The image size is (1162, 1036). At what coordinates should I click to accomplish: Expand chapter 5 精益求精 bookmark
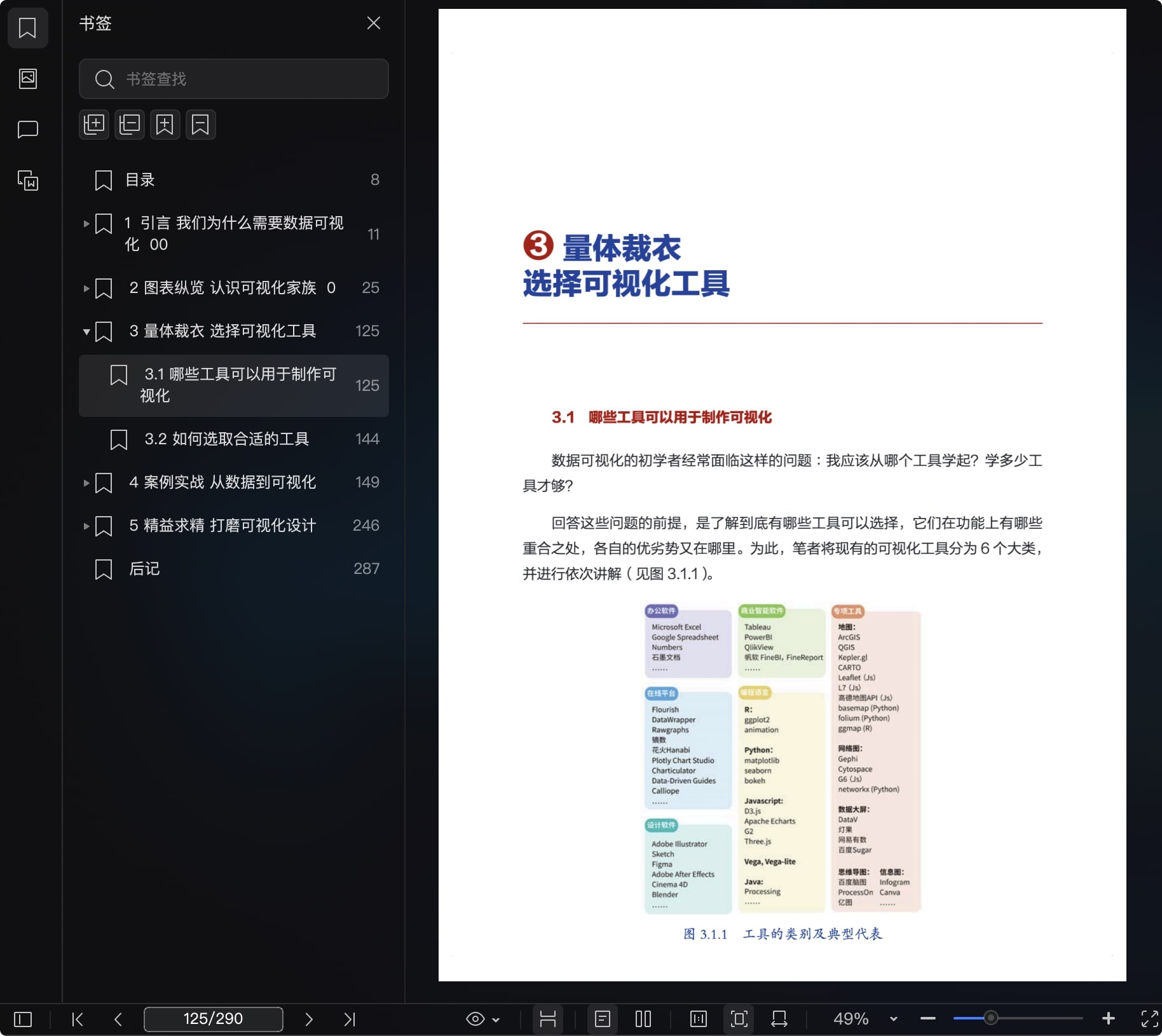point(86,526)
